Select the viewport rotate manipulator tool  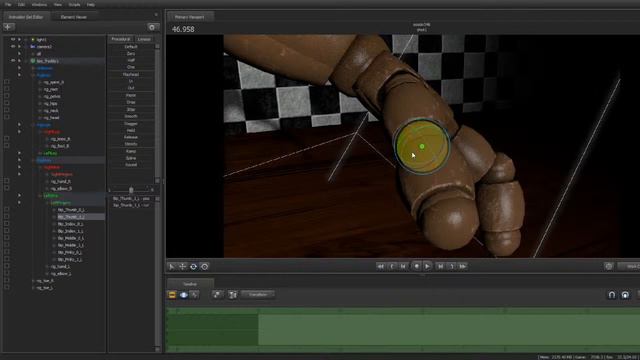pyautogui.click(x=193, y=267)
